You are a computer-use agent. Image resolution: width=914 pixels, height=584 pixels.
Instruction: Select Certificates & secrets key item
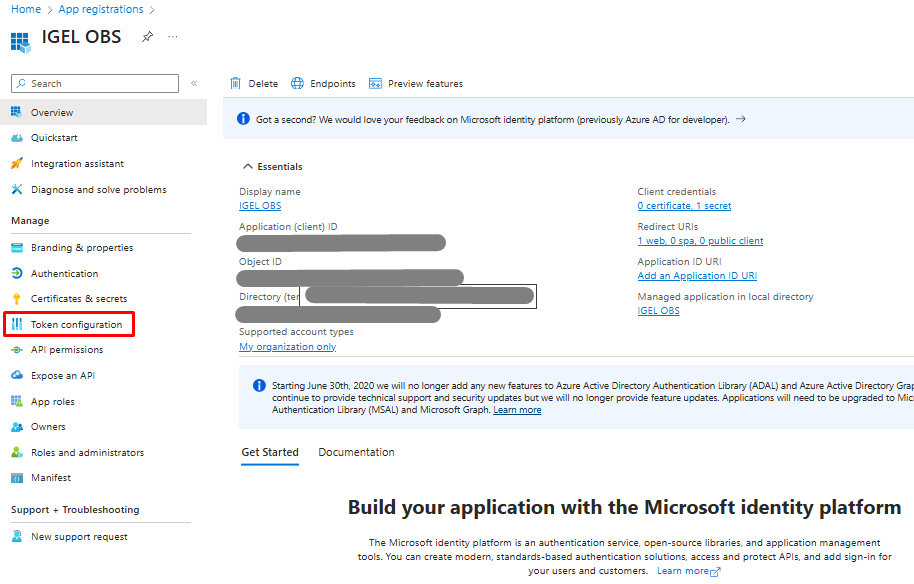click(78, 299)
